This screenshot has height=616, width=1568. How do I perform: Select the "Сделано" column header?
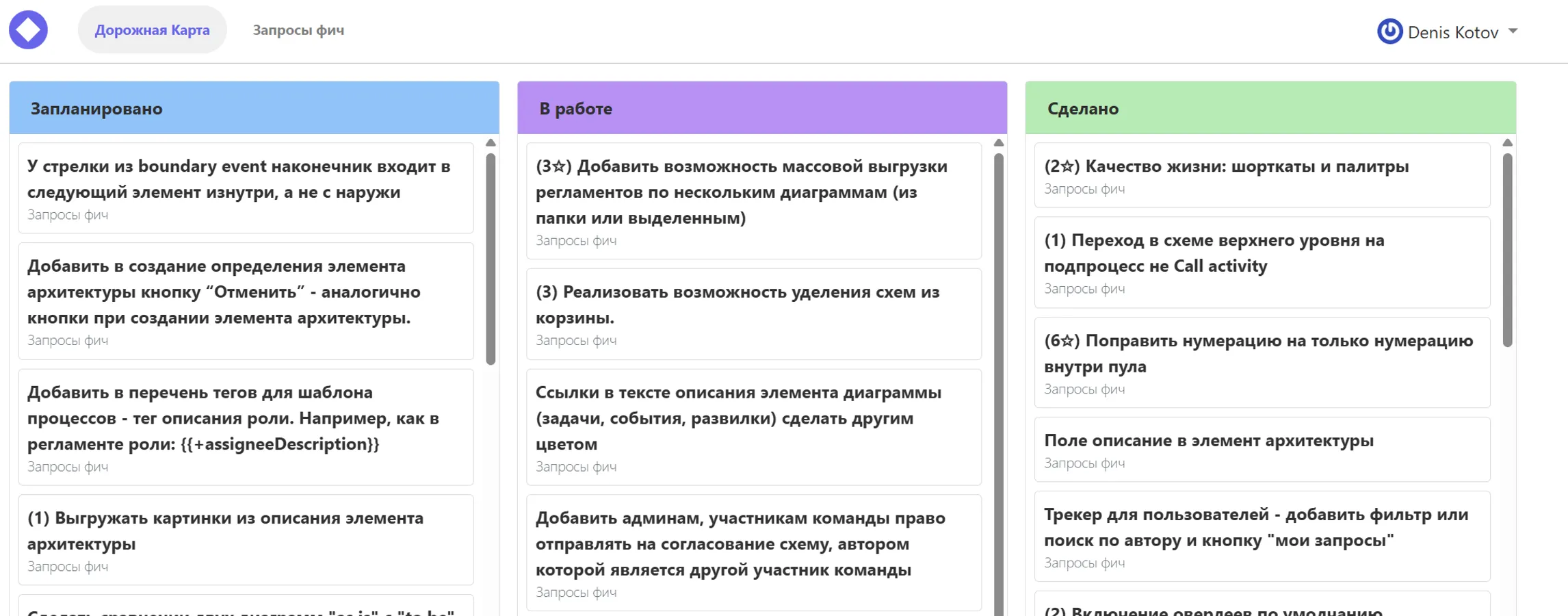(1083, 108)
